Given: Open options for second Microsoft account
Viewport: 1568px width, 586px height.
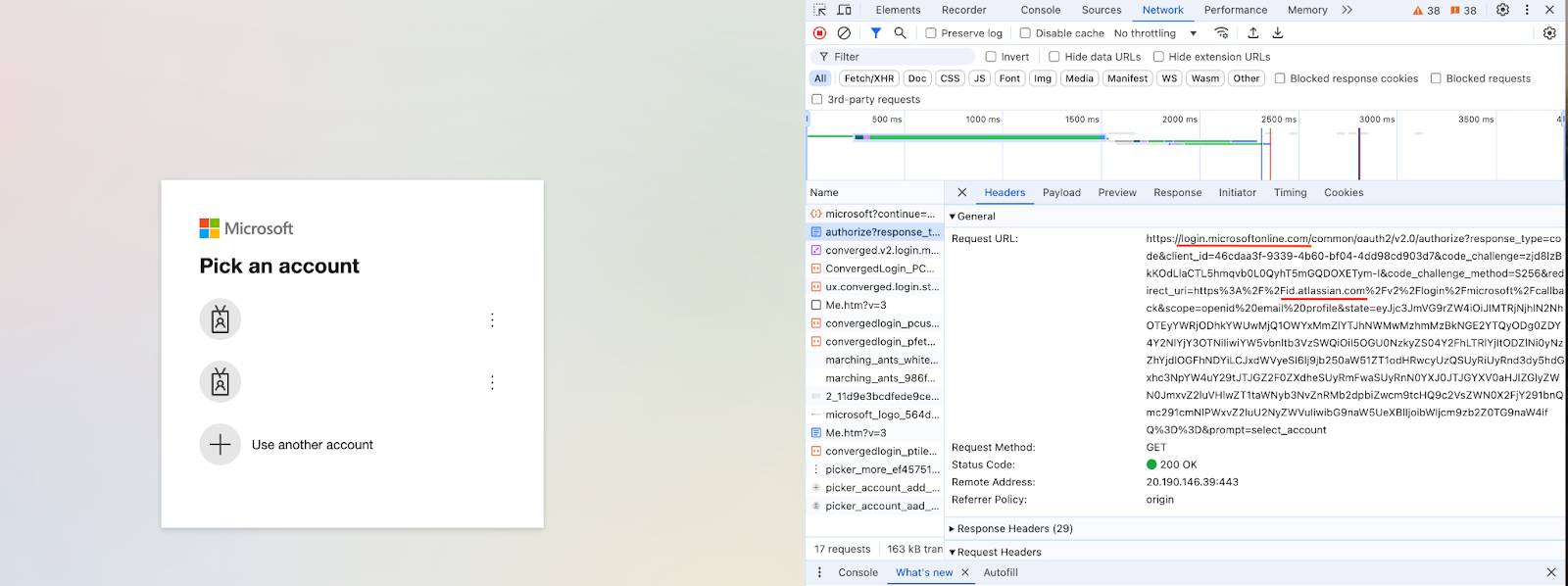Looking at the screenshot, I should click(492, 382).
